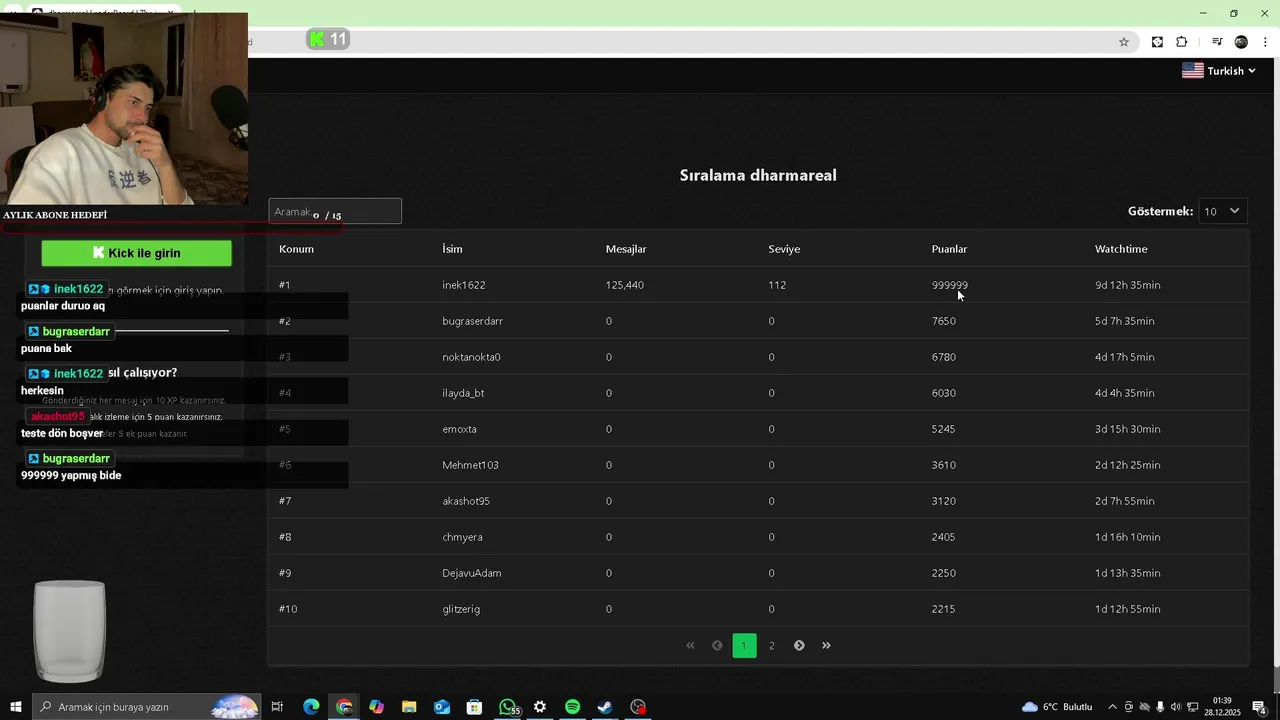The width and height of the screenshot is (1280, 720).
Task: Go to the previous leaderboard page arrow
Action: point(717,646)
